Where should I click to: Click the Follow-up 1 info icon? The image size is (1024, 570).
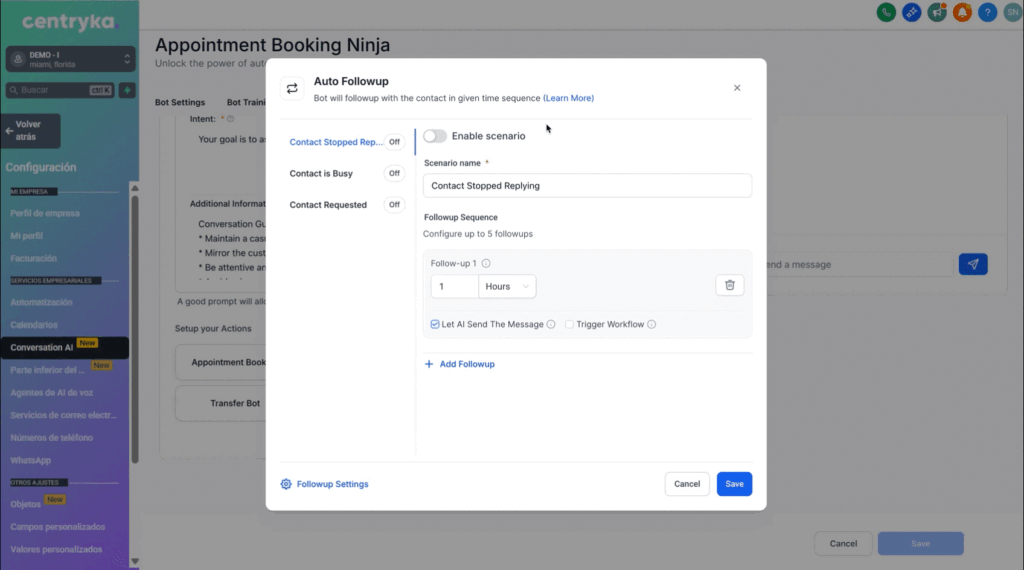pos(486,263)
